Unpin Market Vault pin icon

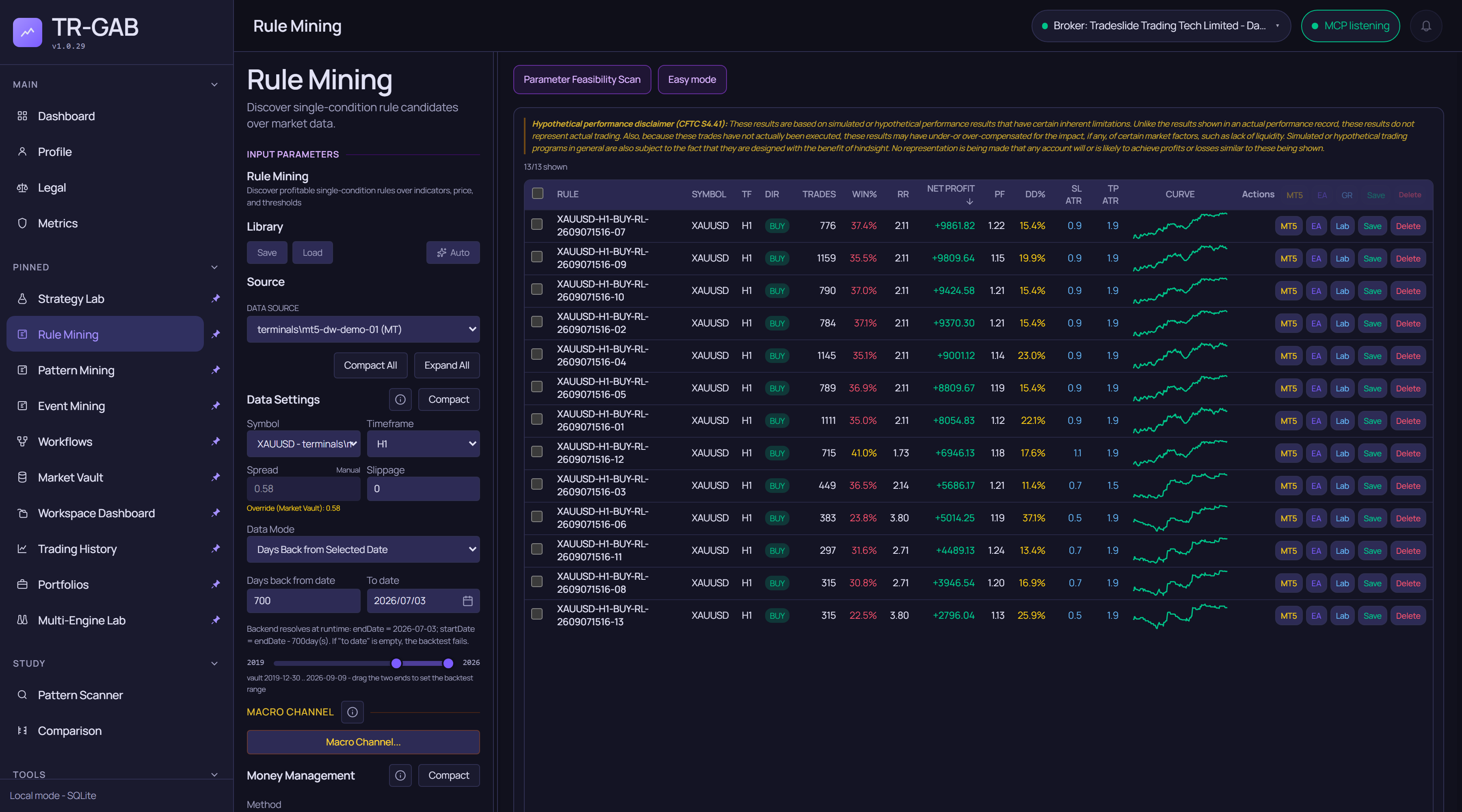point(216,477)
